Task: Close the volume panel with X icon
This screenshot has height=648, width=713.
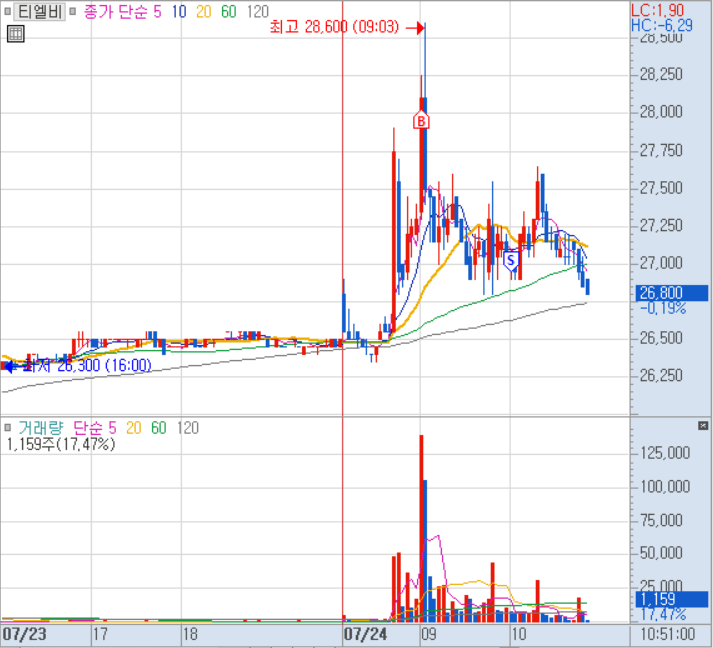Action: pos(703,425)
